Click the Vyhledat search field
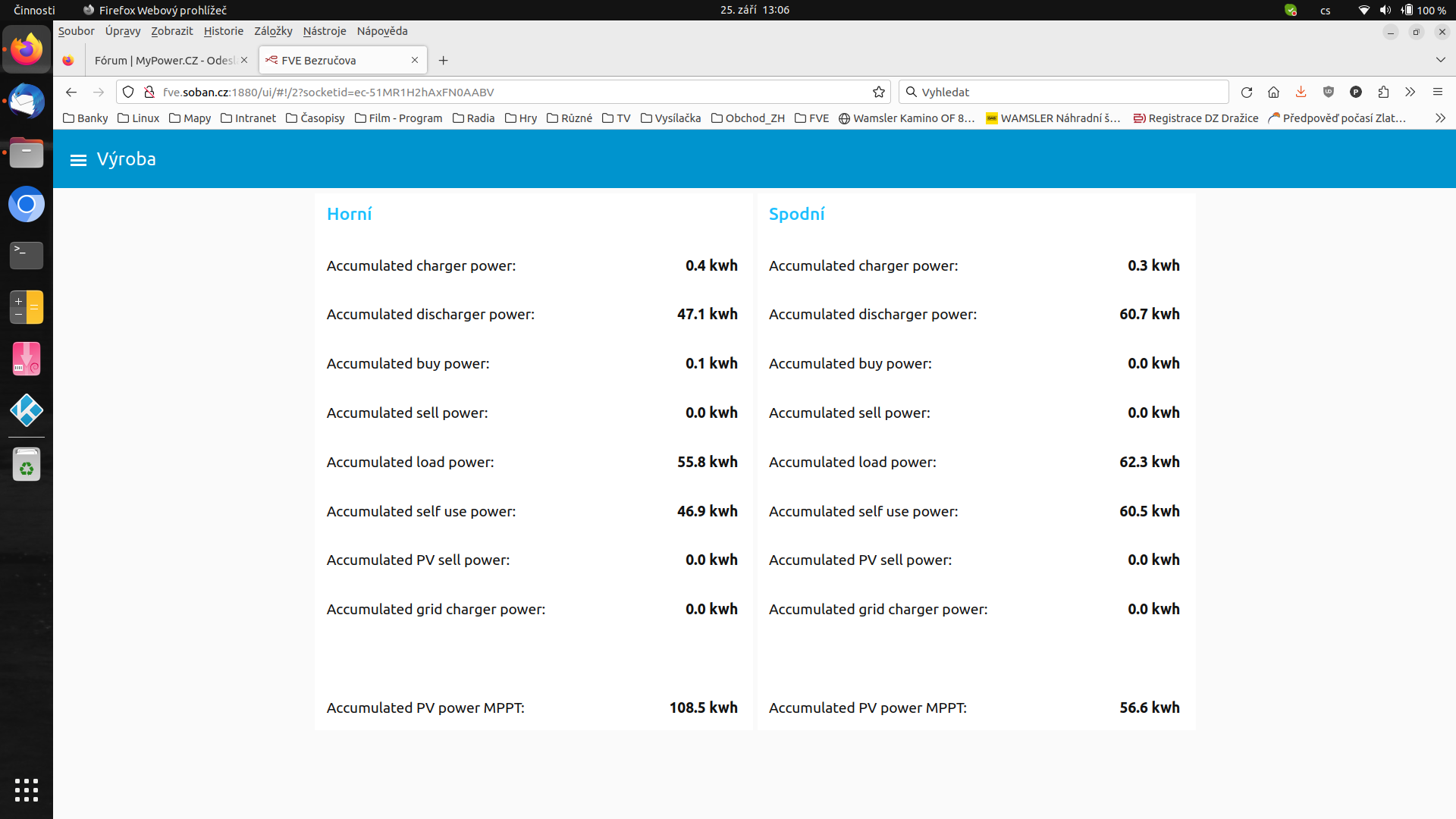The height and width of the screenshot is (819, 1456). click(x=1062, y=93)
